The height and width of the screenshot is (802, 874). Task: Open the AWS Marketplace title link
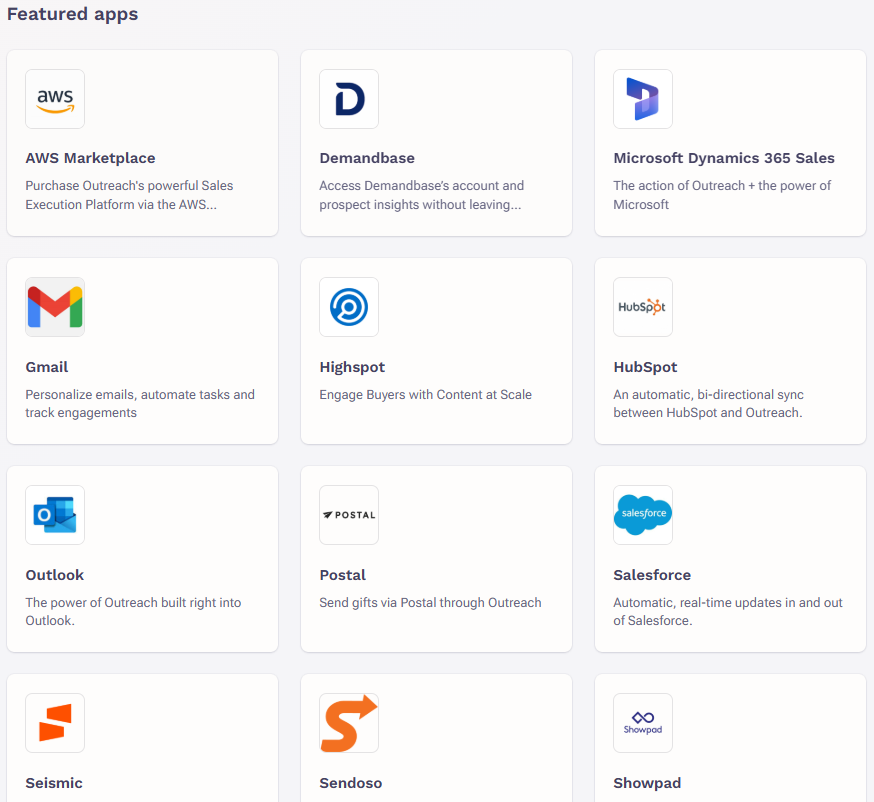point(90,158)
